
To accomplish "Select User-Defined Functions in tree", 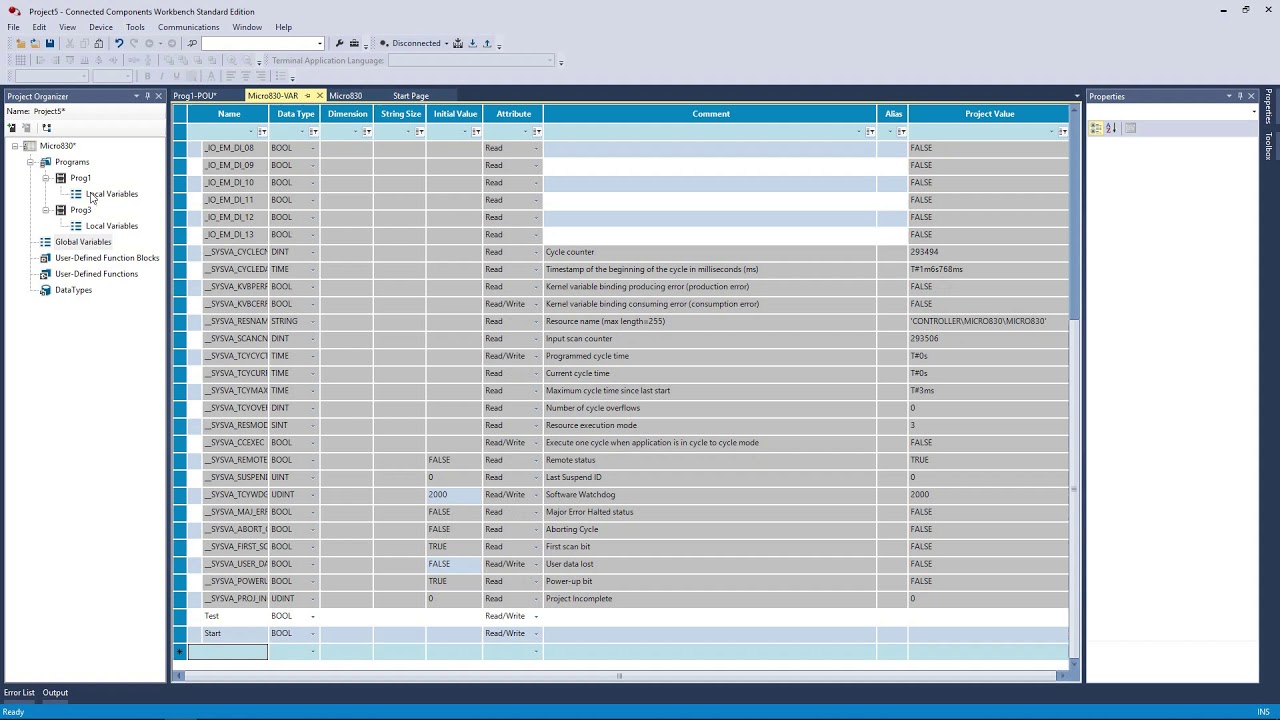I will [96, 274].
